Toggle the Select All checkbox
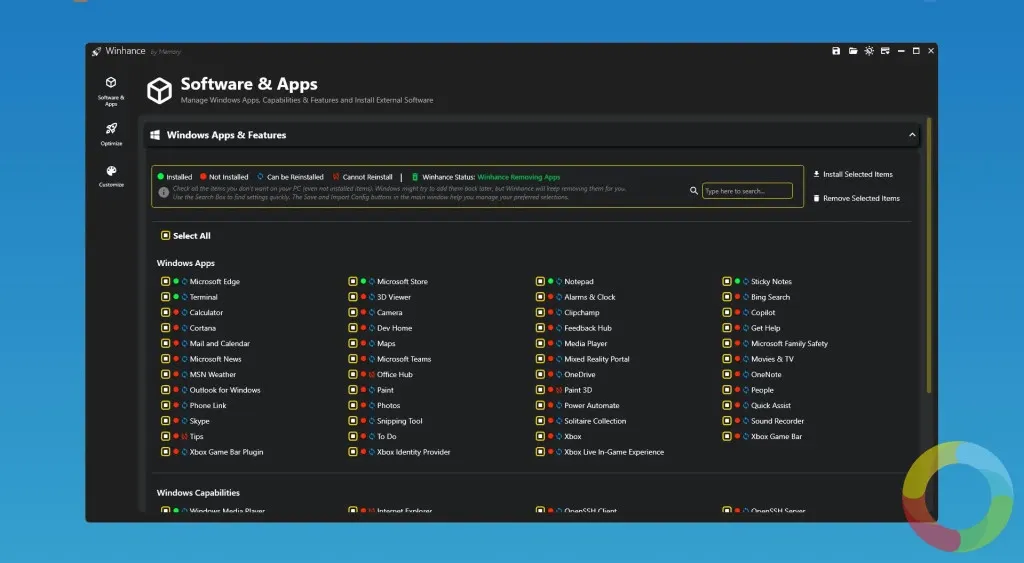The width and height of the screenshot is (1024, 563). click(x=165, y=236)
